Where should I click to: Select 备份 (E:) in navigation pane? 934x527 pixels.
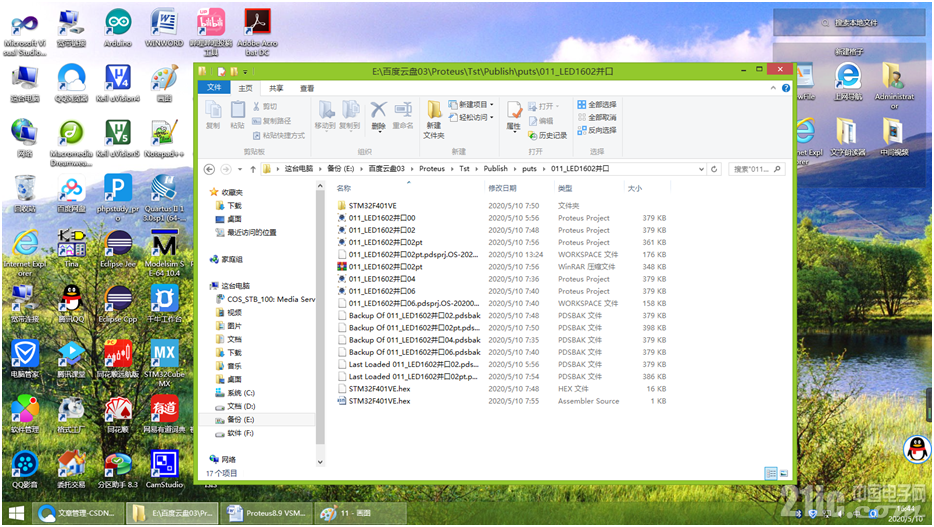(240, 420)
